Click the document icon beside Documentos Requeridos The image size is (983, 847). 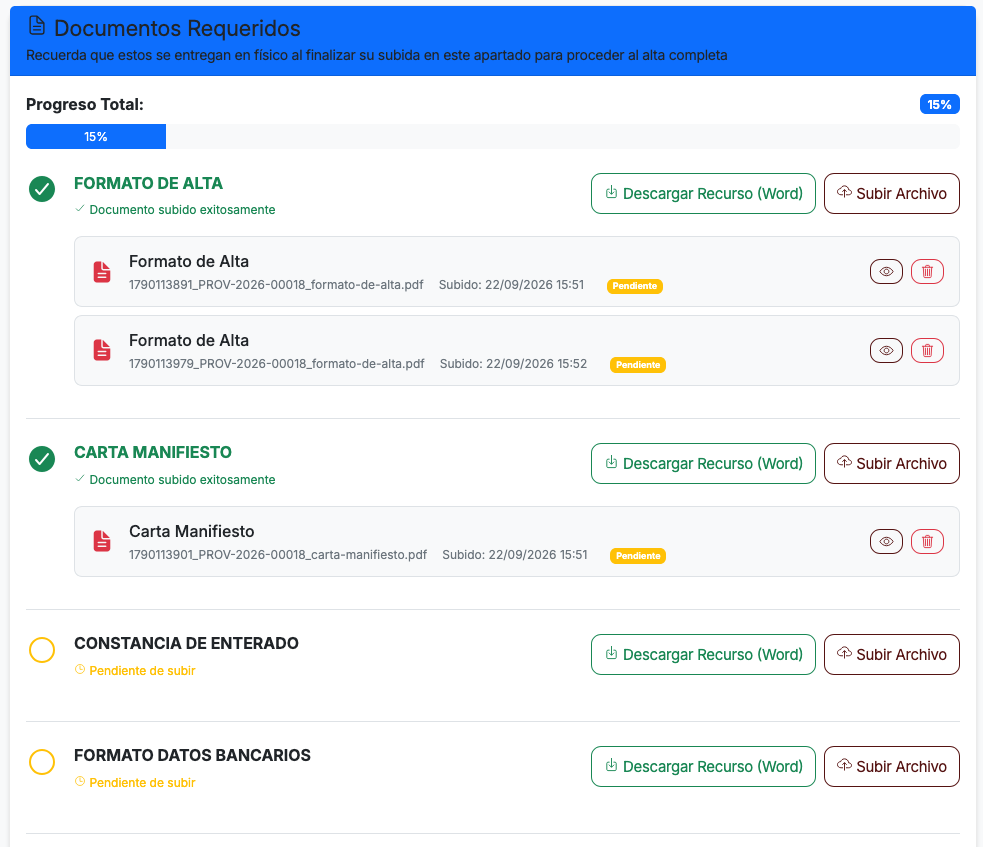(x=37, y=26)
